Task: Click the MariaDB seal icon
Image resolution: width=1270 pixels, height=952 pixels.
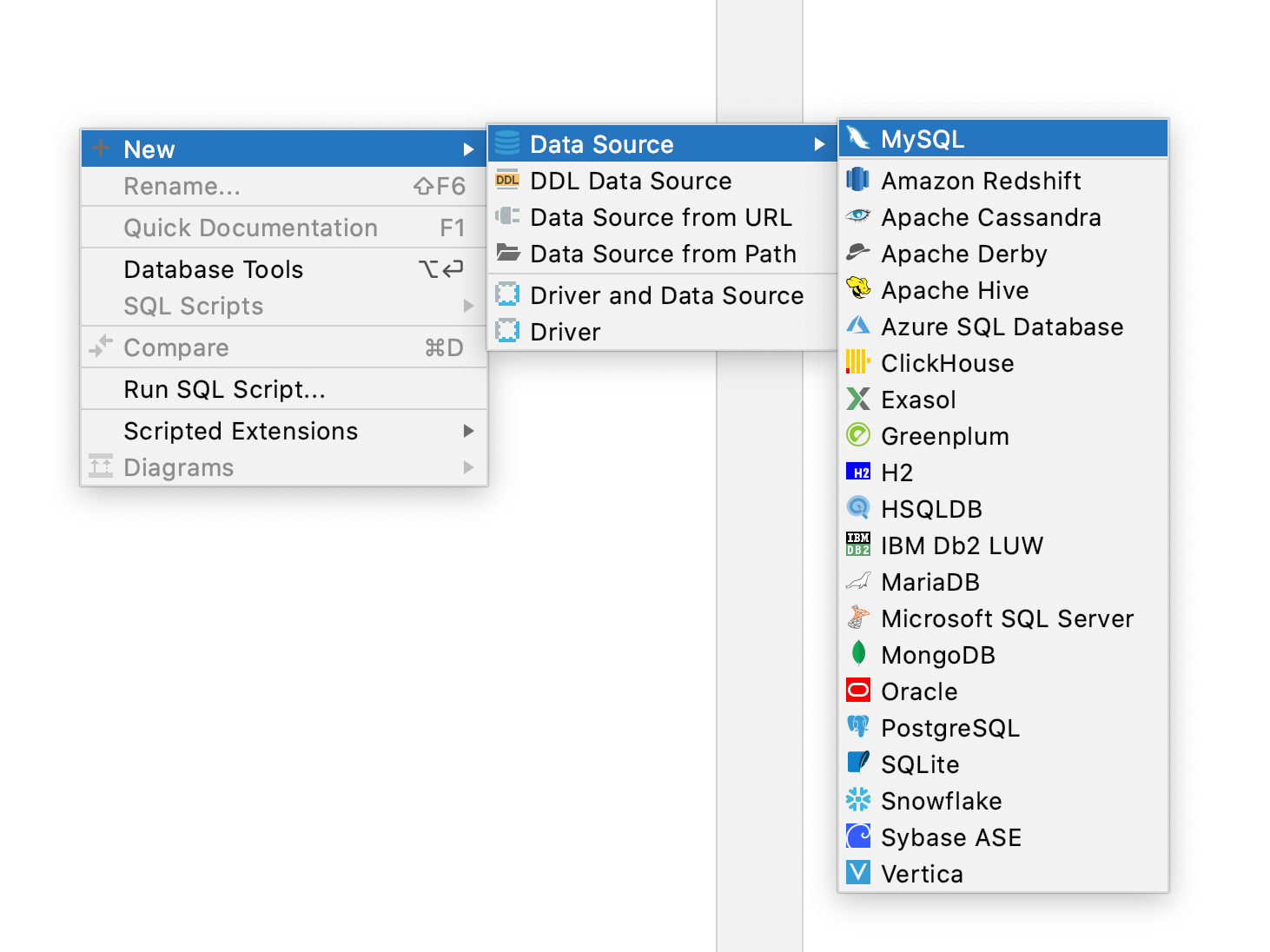Action: (x=858, y=581)
